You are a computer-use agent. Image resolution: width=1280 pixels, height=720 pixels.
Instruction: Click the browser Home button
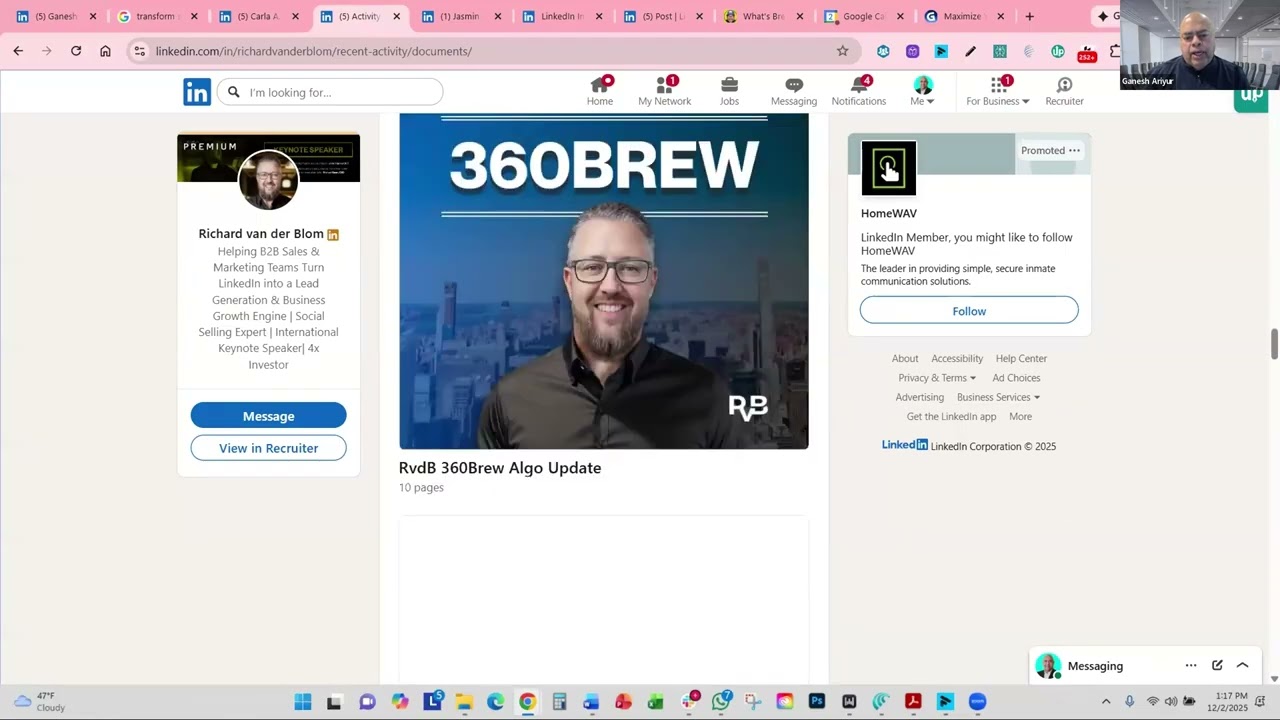click(105, 51)
